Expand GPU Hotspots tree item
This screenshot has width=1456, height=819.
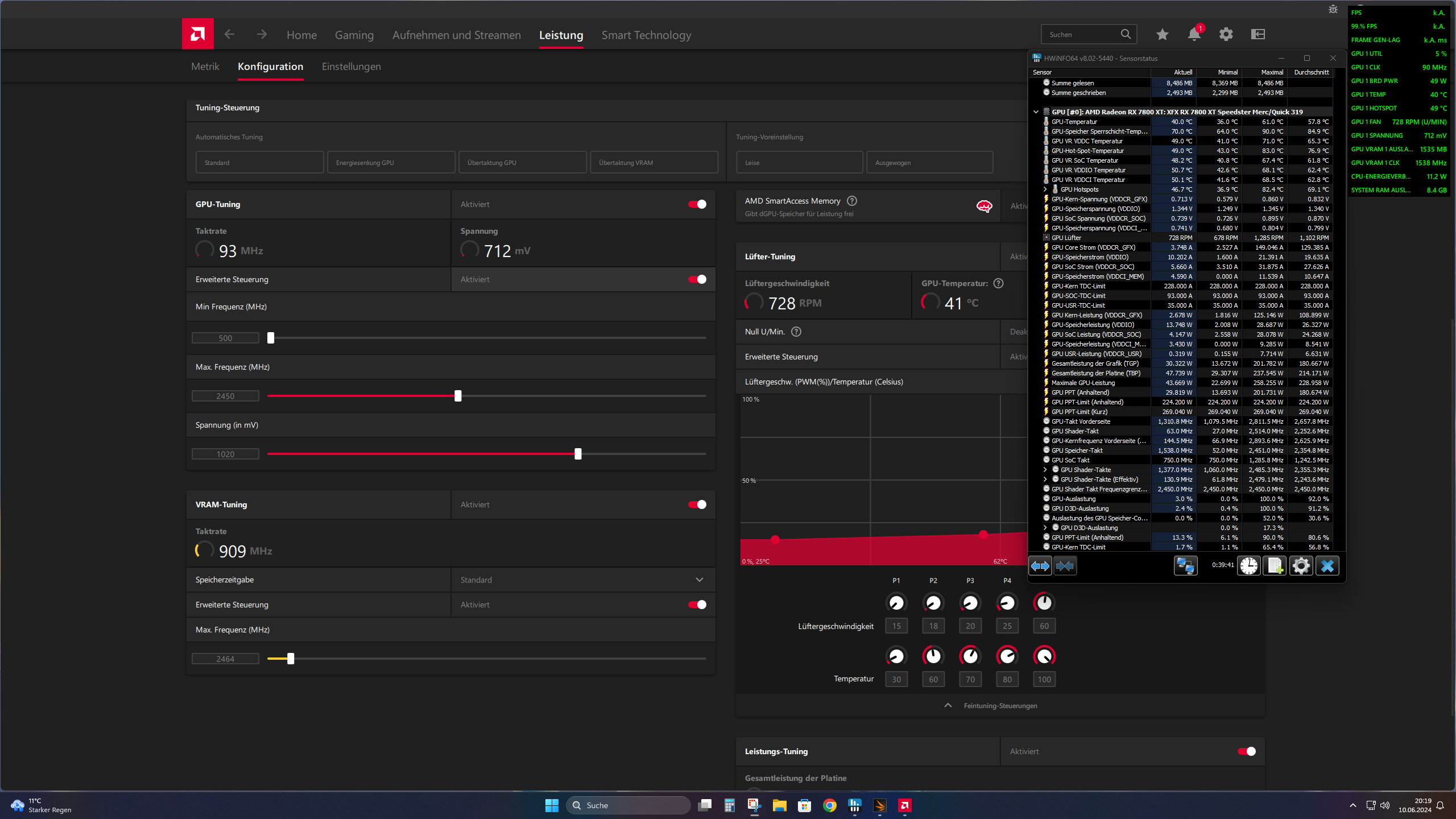coord(1045,189)
